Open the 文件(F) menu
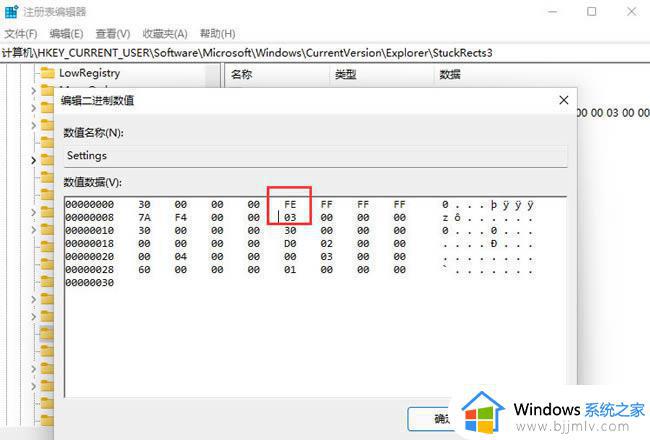This screenshot has height=440, width=650. point(20,34)
